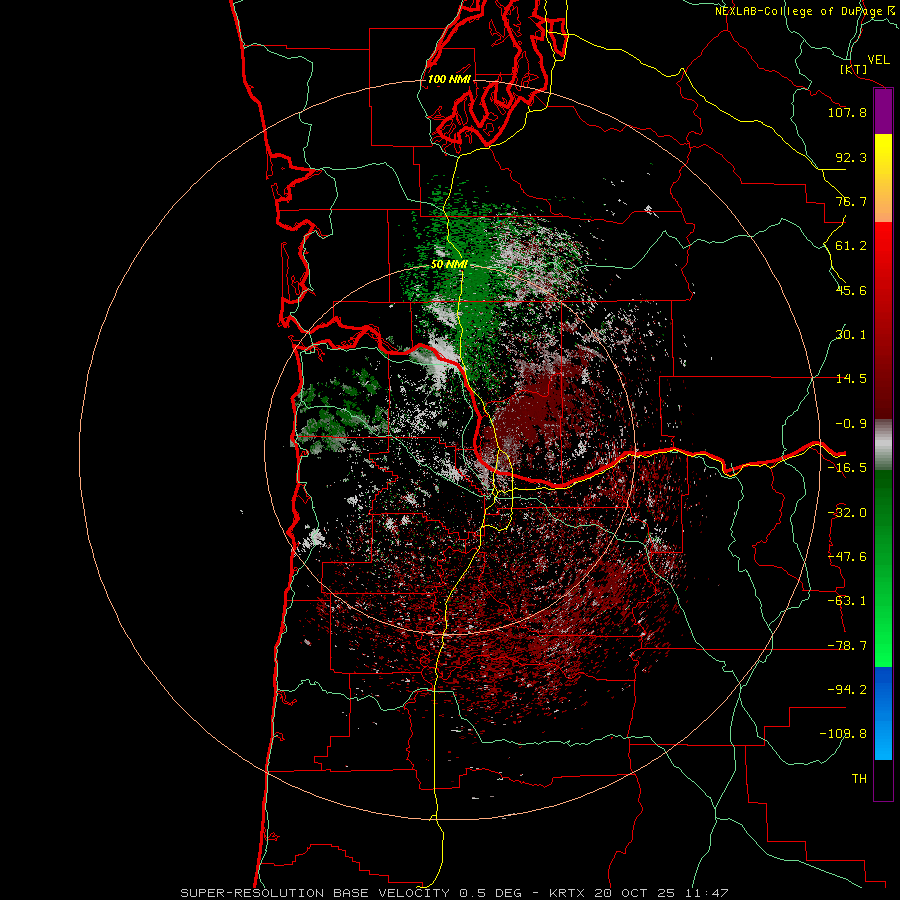Click the -16.5 velocity scale value
Image resolution: width=900 pixels, height=900 pixels.
[847, 468]
